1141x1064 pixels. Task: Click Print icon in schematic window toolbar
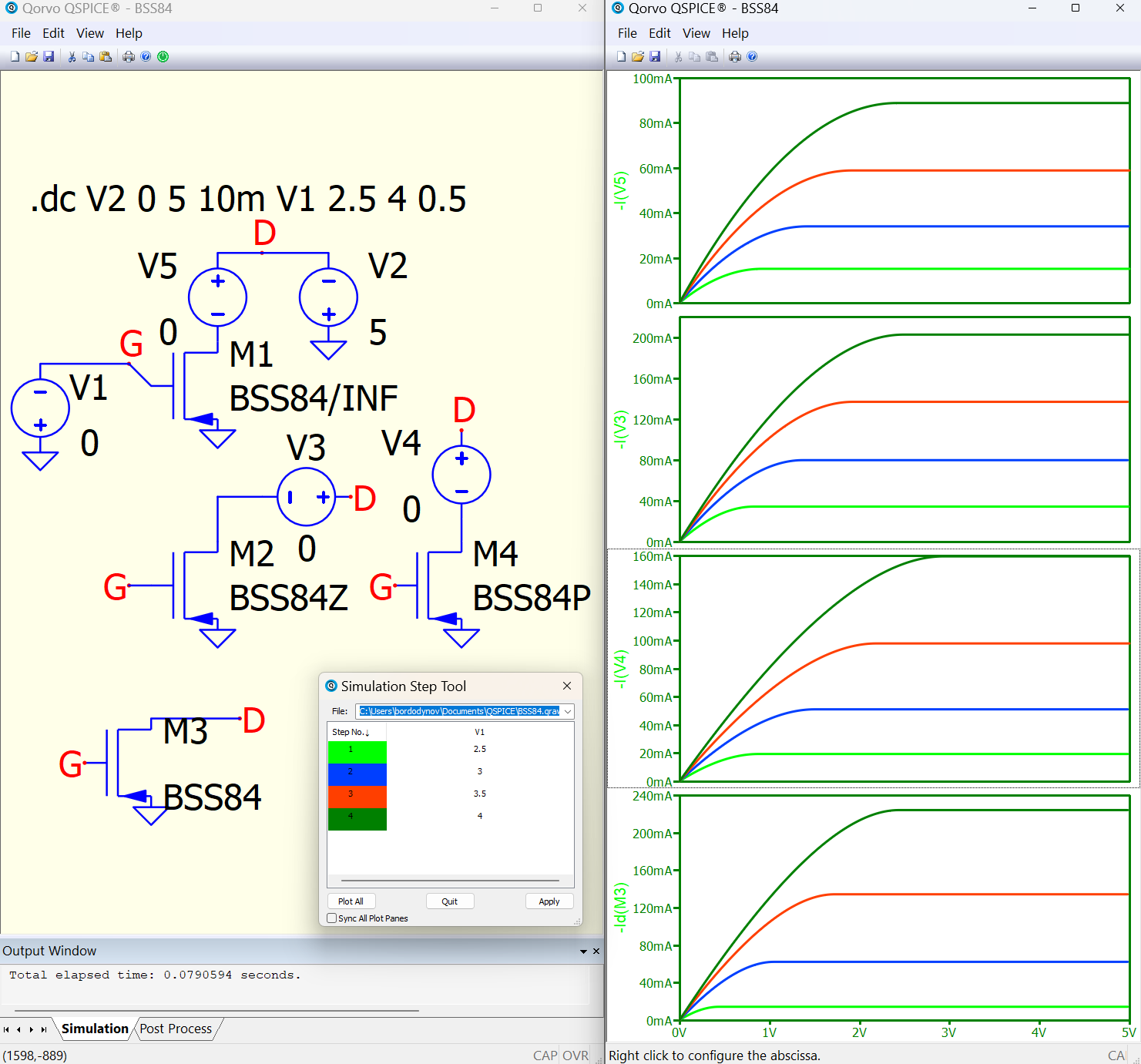pos(129,56)
